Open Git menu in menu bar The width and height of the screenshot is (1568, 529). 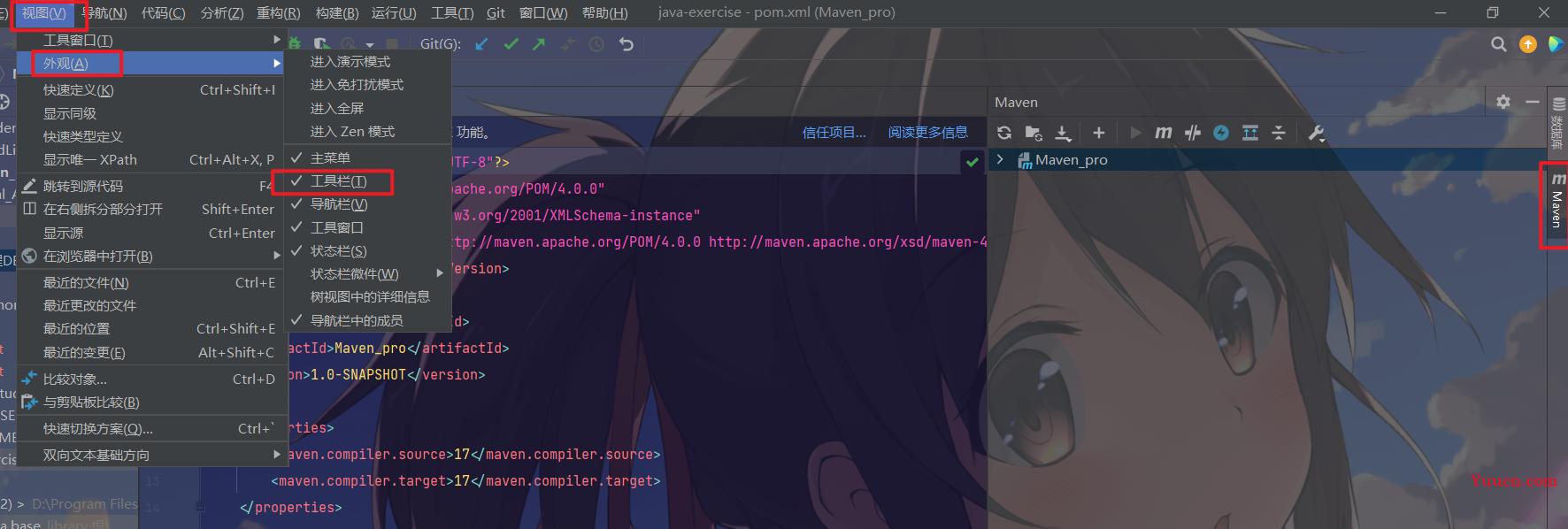point(496,13)
